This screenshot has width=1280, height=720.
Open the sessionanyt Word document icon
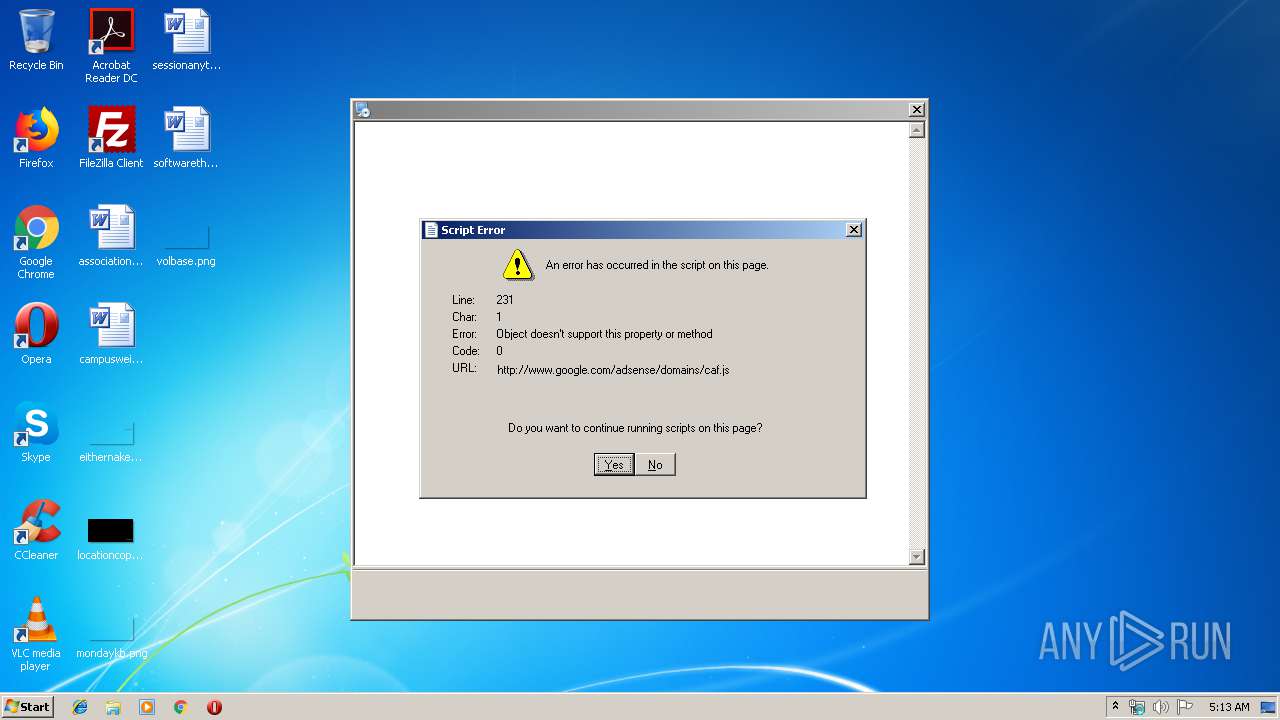[186, 40]
